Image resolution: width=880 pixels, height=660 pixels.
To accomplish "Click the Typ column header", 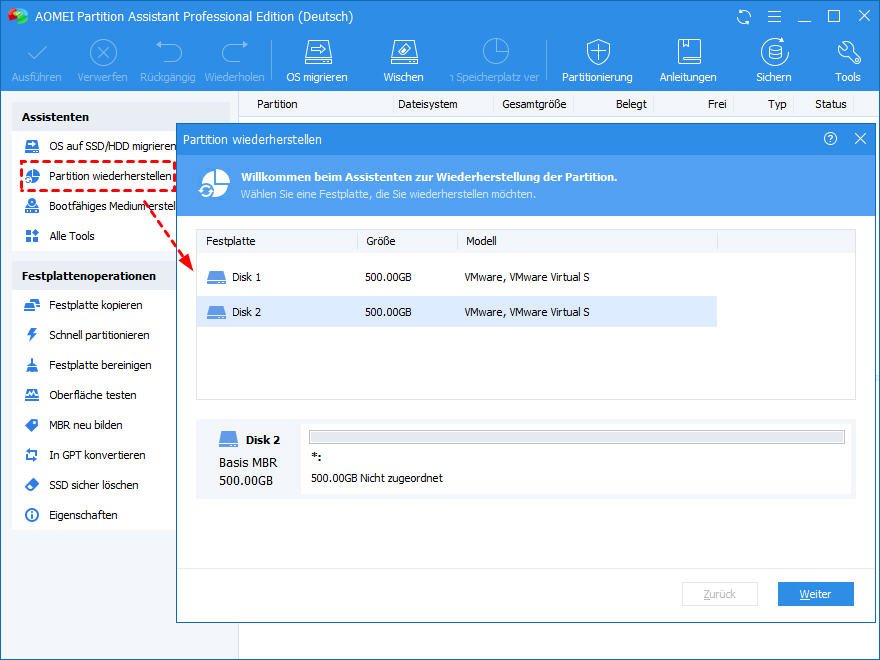I will [x=777, y=104].
